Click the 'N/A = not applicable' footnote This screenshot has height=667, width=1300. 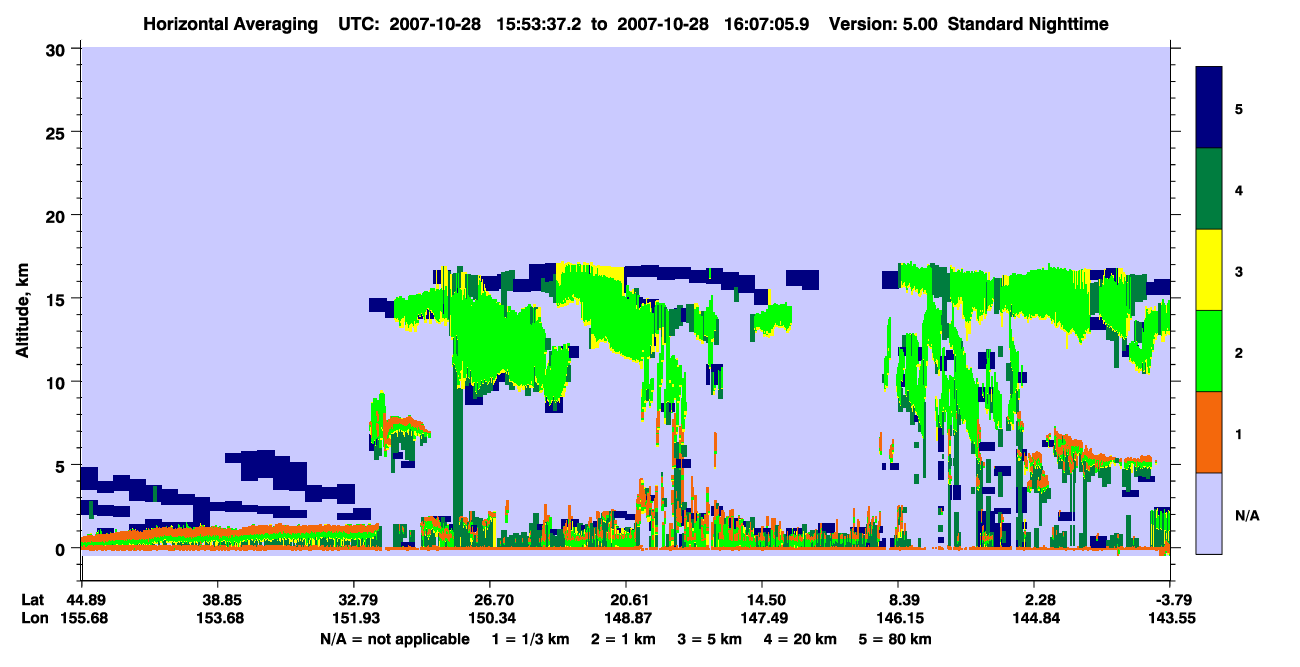[394, 639]
